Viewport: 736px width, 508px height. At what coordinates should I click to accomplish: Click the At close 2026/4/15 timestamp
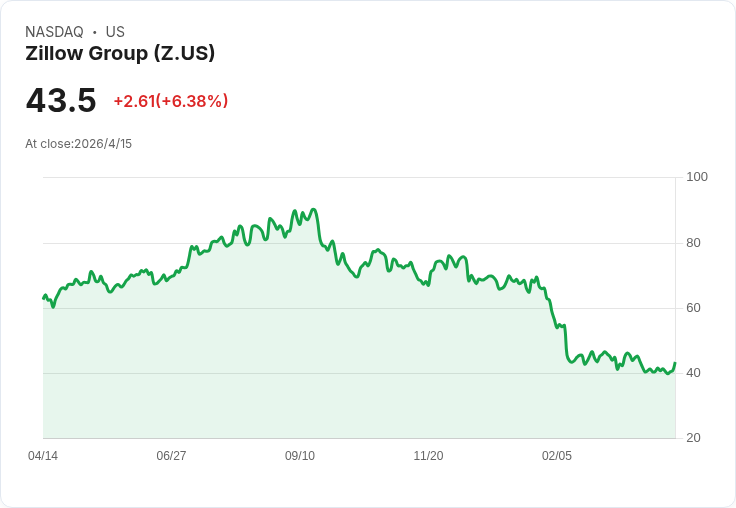tap(79, 144)
